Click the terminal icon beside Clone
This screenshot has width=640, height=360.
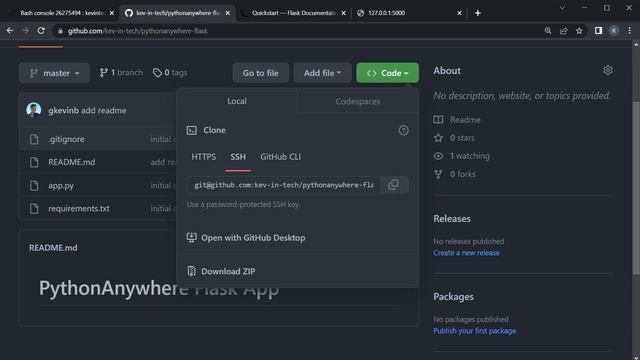(191, 130)
